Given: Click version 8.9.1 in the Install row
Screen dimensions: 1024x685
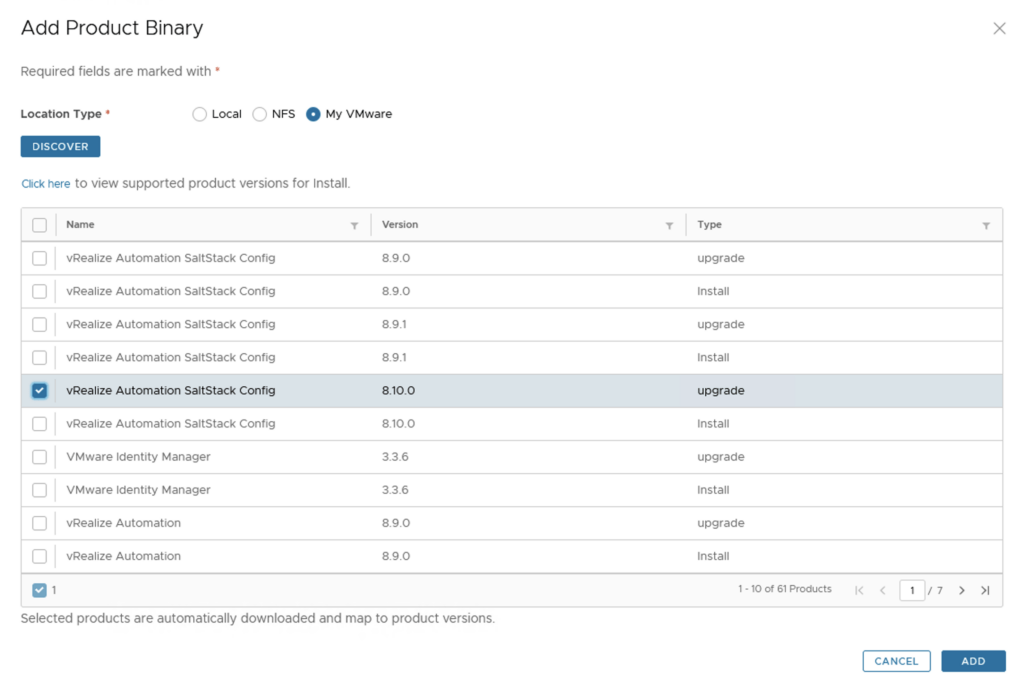Looking at the screenshot, I should 394,358.
